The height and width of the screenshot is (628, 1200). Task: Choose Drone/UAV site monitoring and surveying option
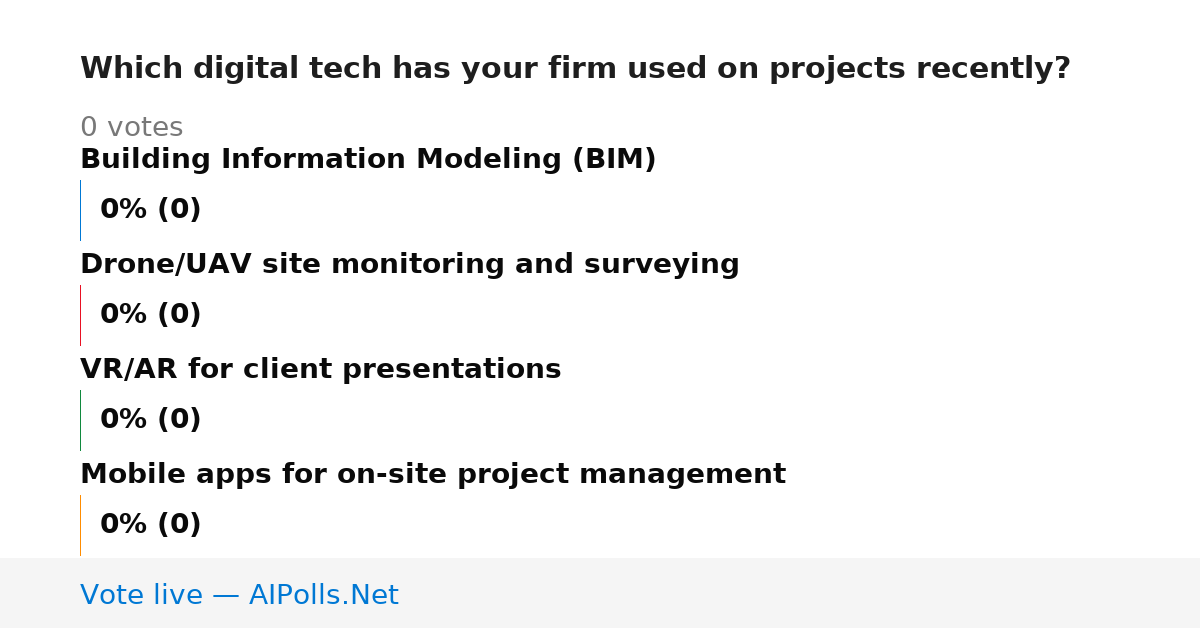tap(410, 265)
